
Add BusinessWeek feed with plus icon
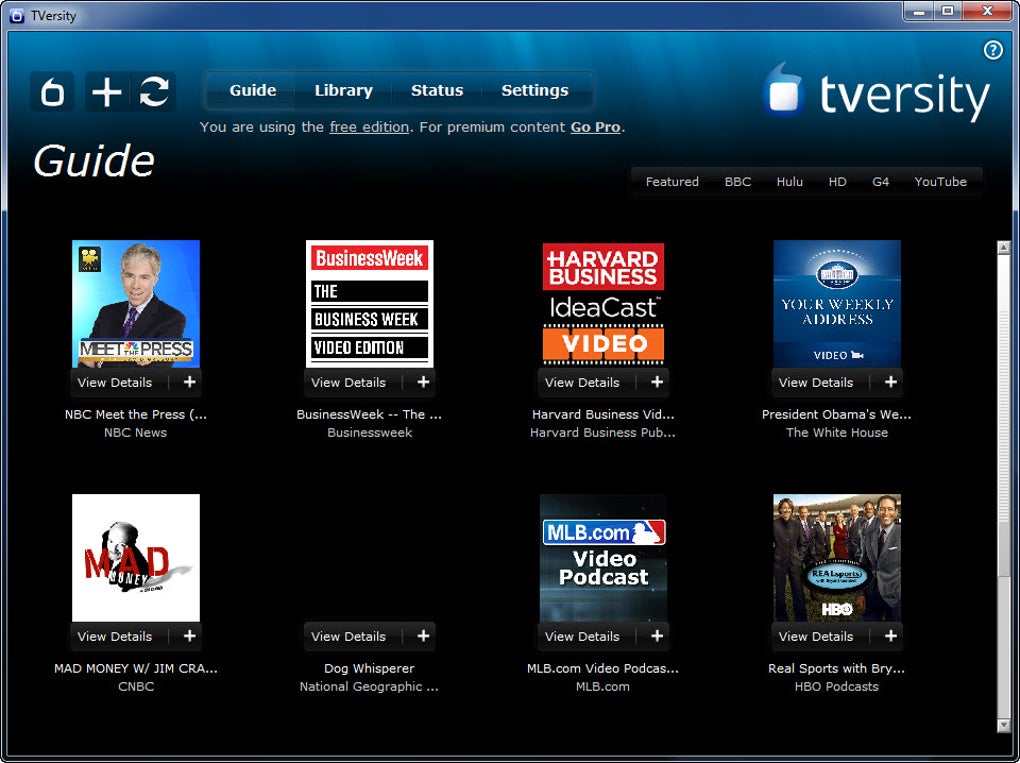tap(423, 382)
